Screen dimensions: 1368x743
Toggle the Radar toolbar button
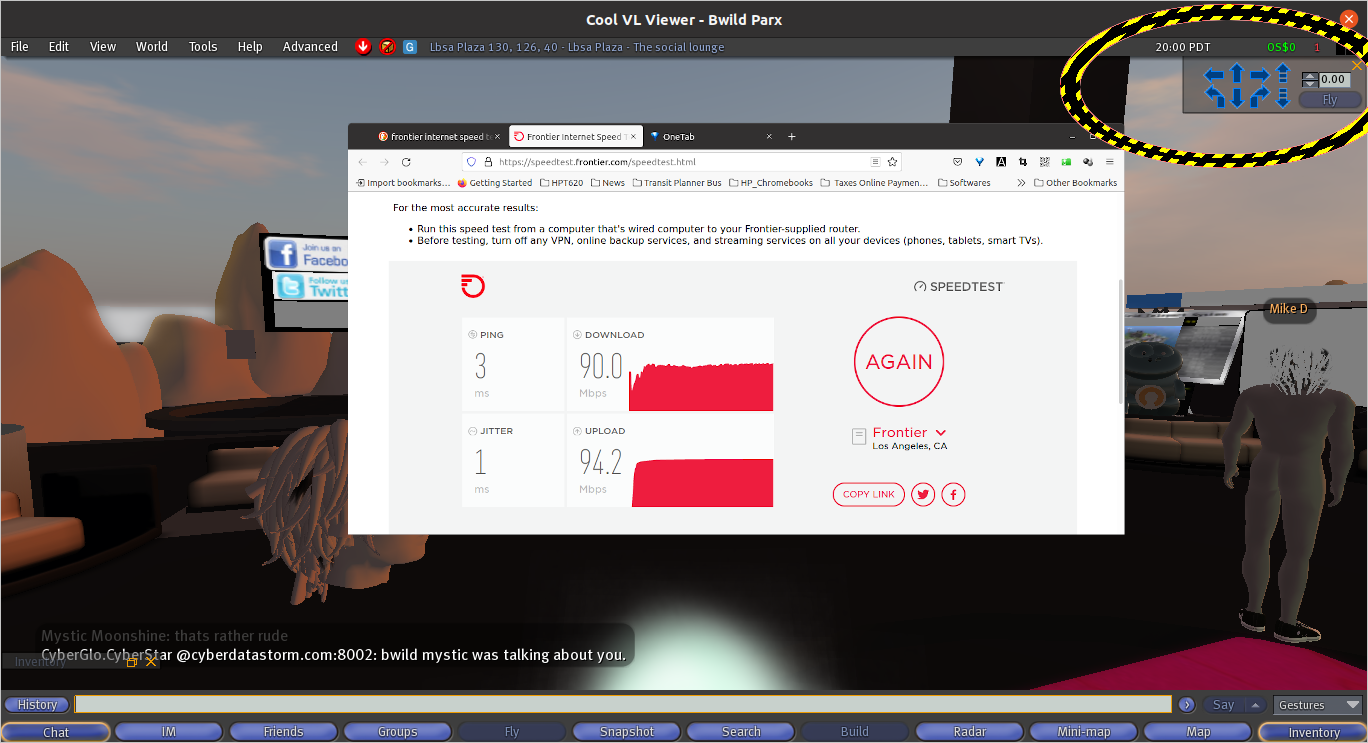[970, 732]
